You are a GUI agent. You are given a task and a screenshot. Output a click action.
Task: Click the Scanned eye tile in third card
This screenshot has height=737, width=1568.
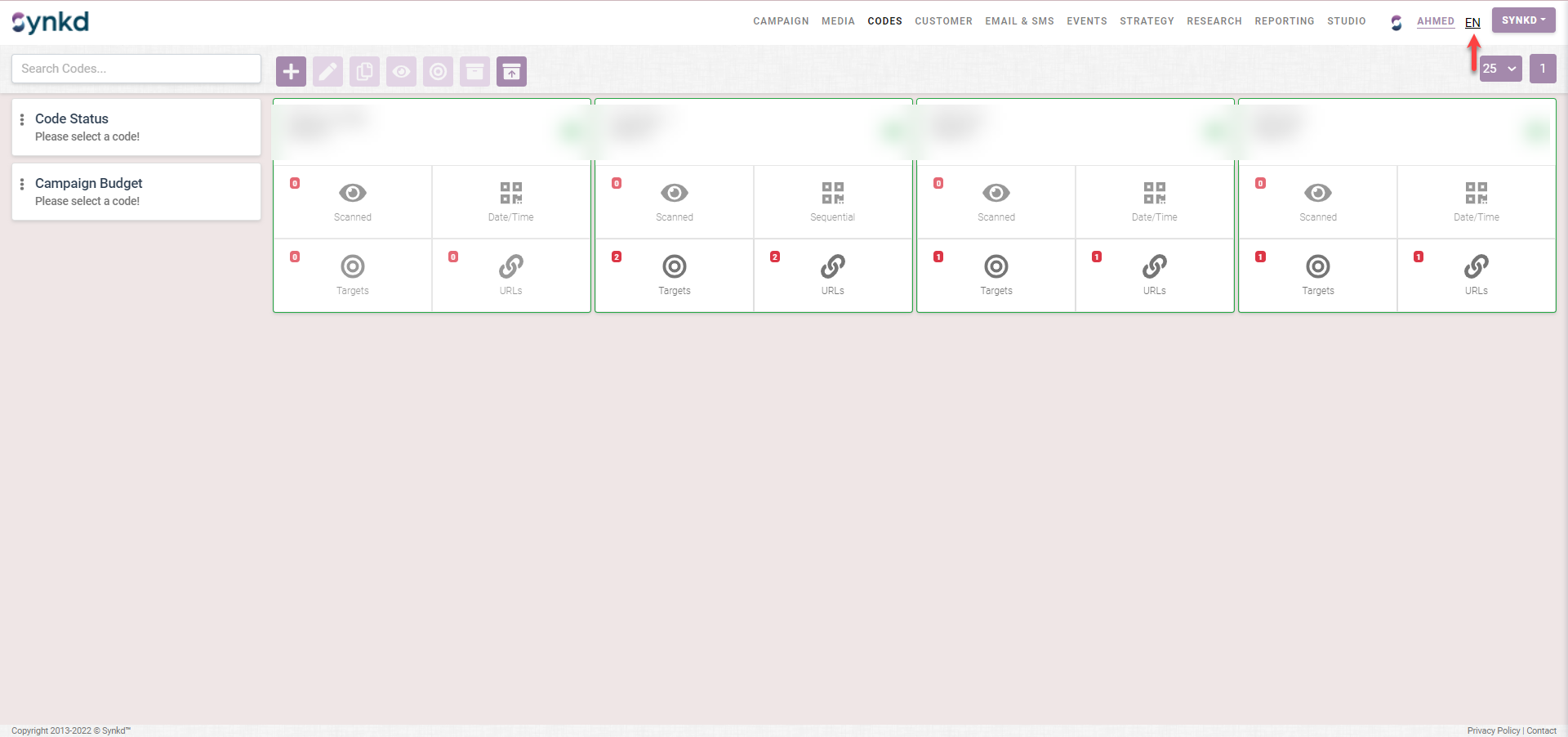(996, 202)
